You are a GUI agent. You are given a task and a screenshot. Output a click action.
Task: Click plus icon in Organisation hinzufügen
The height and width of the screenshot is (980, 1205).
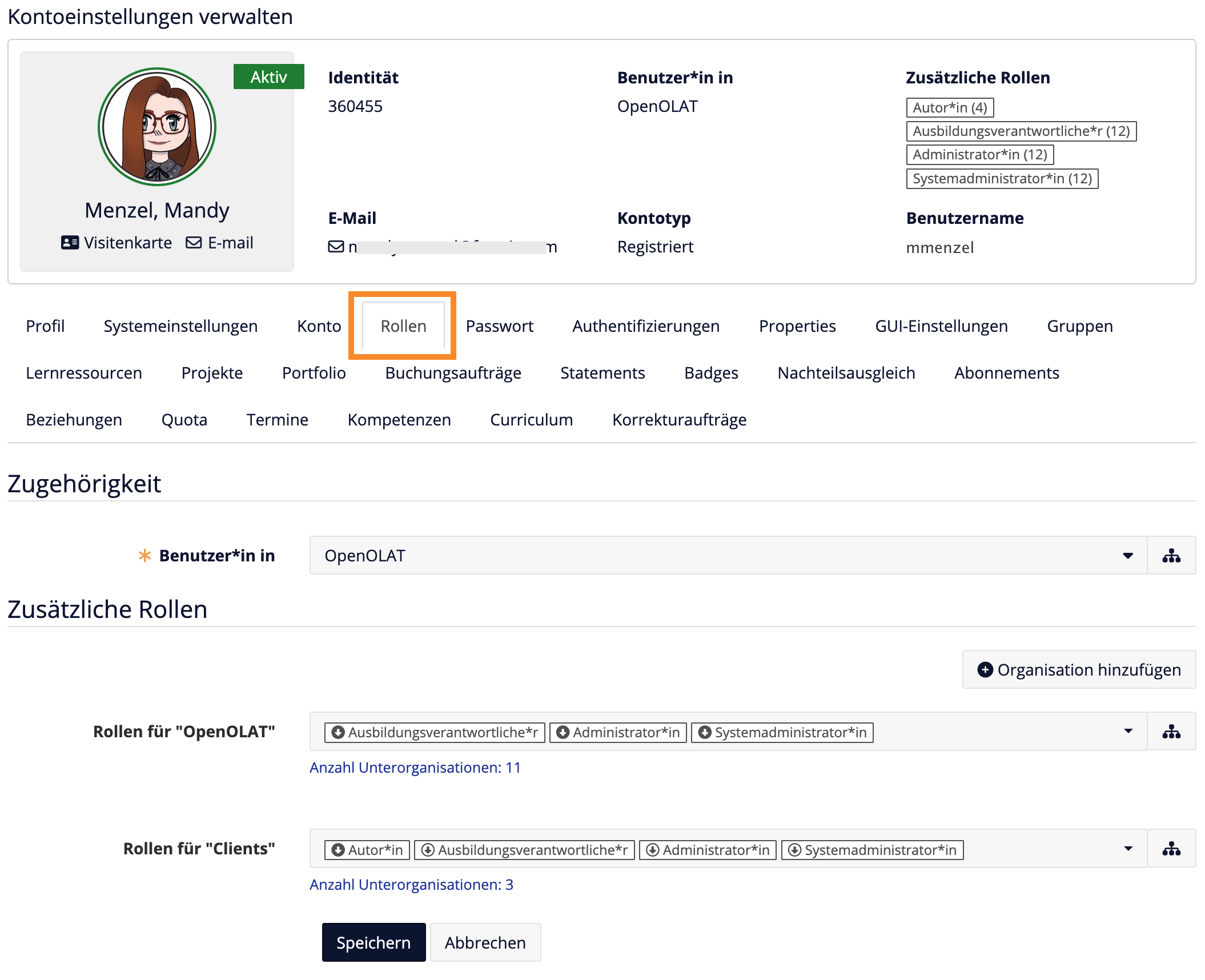[x=985, y=669]
